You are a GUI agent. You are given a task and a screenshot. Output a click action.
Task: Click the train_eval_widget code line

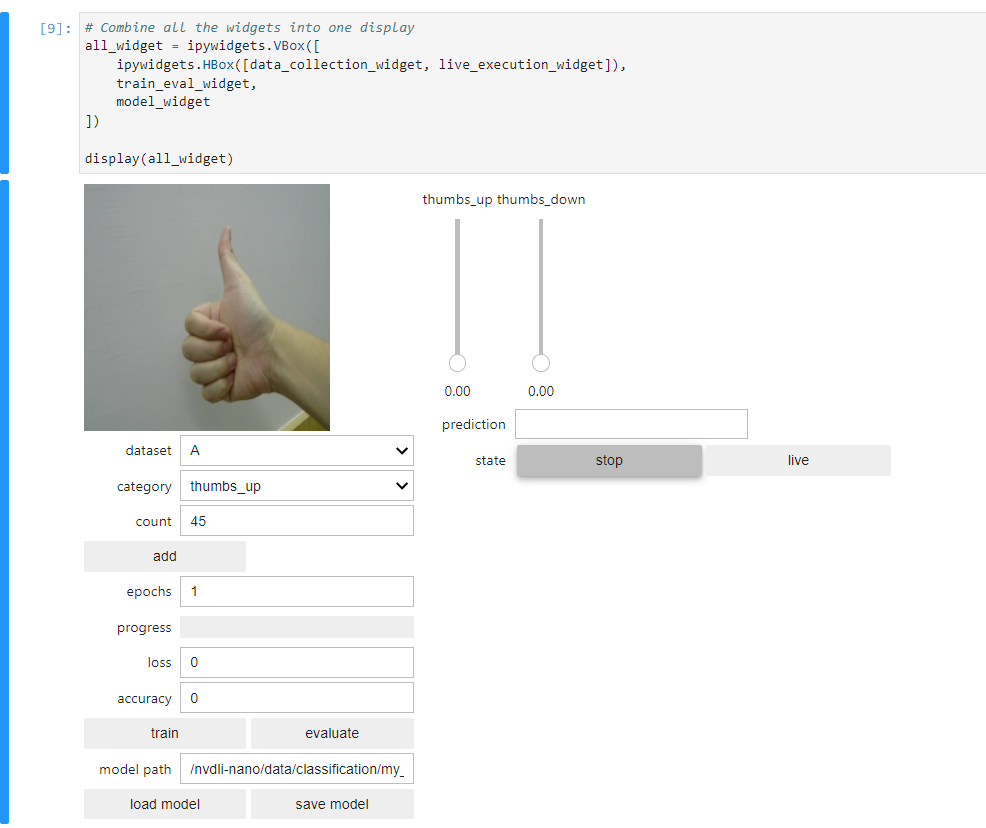(186, 84)
